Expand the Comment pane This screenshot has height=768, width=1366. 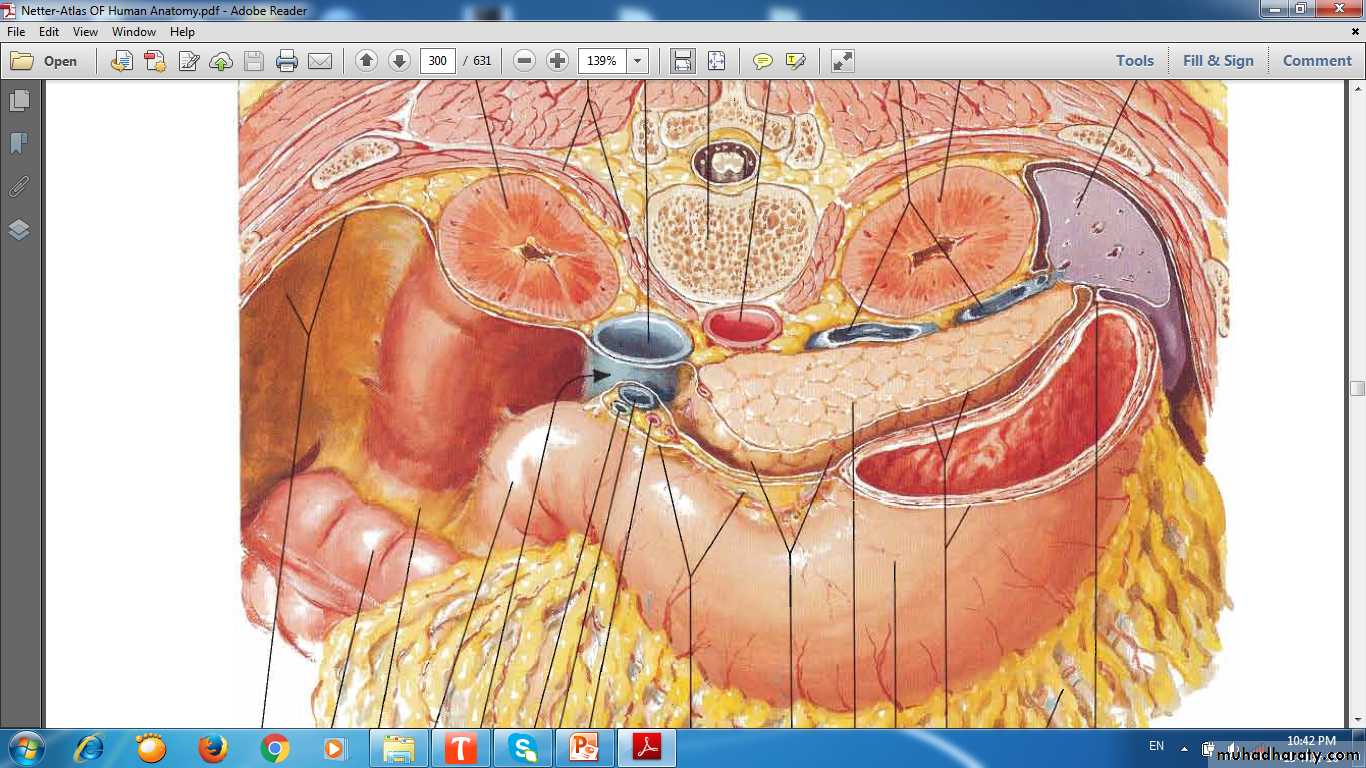(x=1317, y=61)
